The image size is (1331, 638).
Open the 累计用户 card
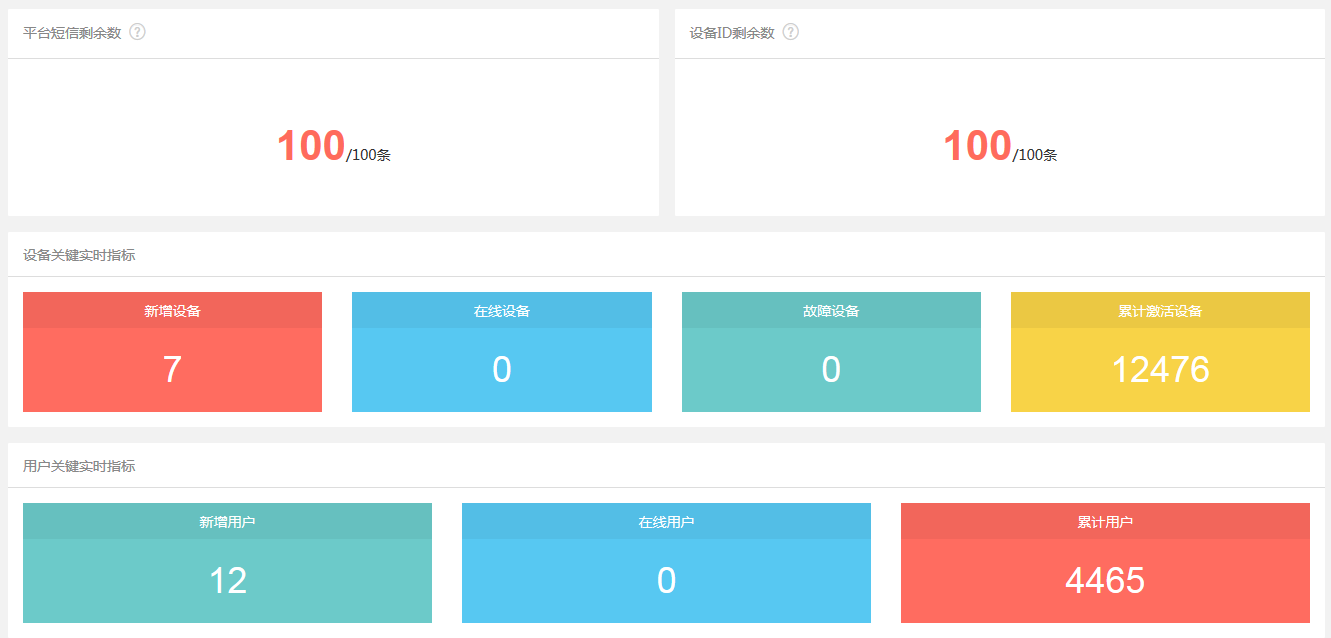click(1105, 519)
